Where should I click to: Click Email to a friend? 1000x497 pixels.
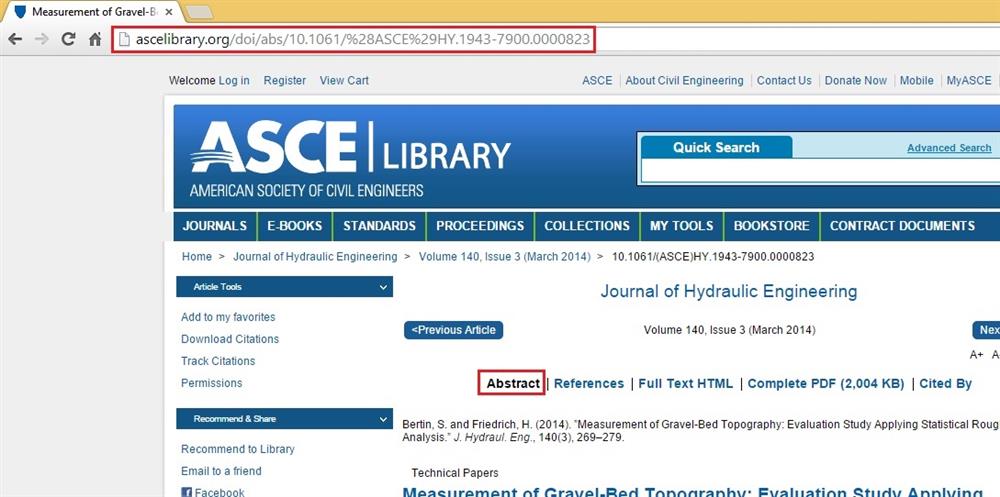[221, 471]
